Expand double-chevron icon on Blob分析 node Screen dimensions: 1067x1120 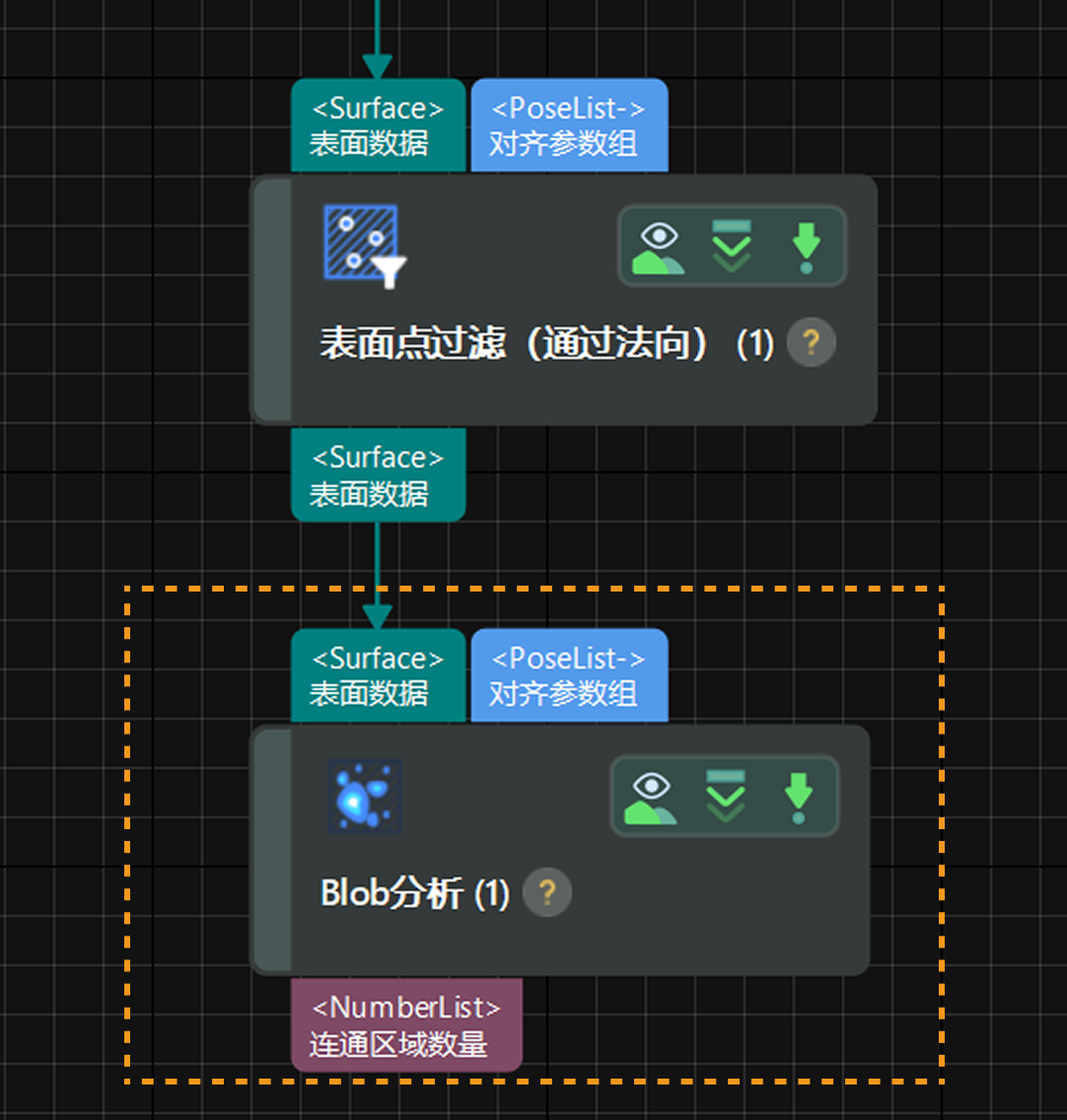tap(726, 797)
